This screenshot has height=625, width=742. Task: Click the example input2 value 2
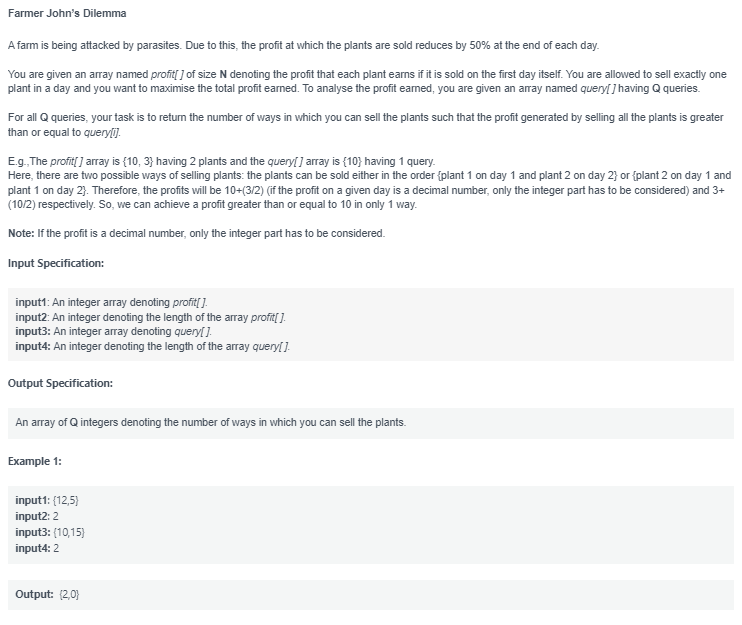point(56,516)
